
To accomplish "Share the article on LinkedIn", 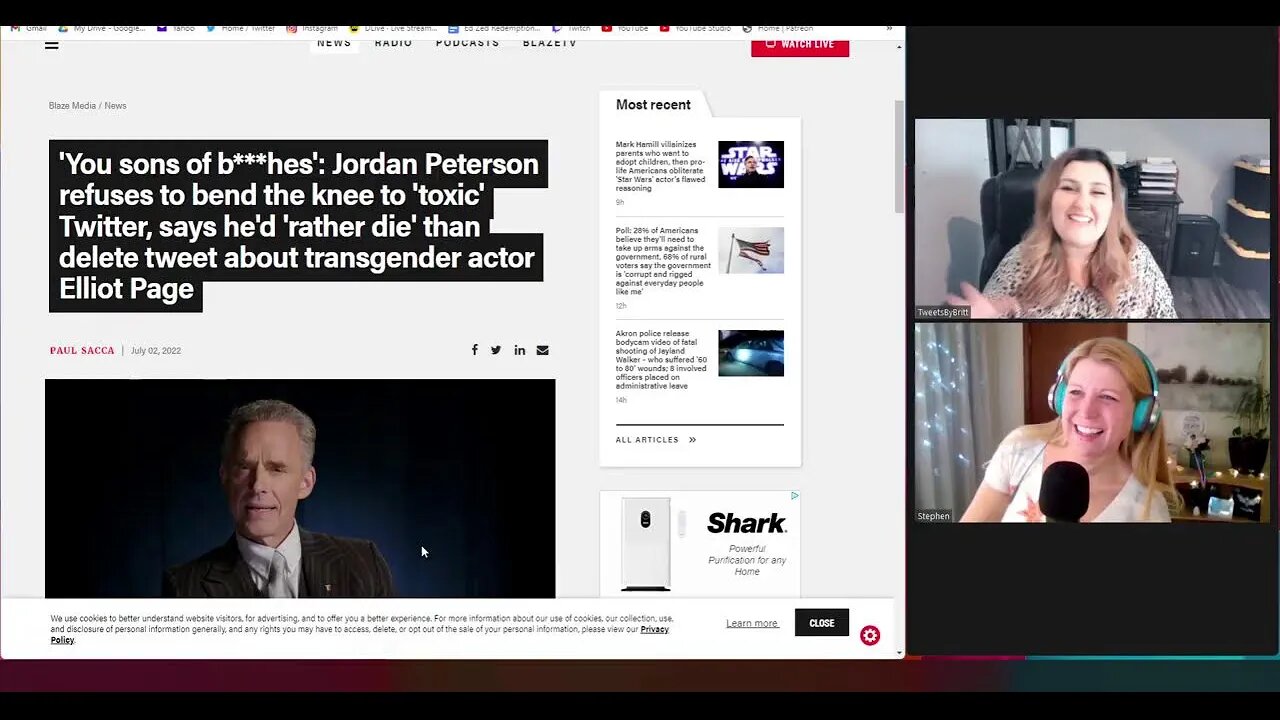I will [519, 350].
